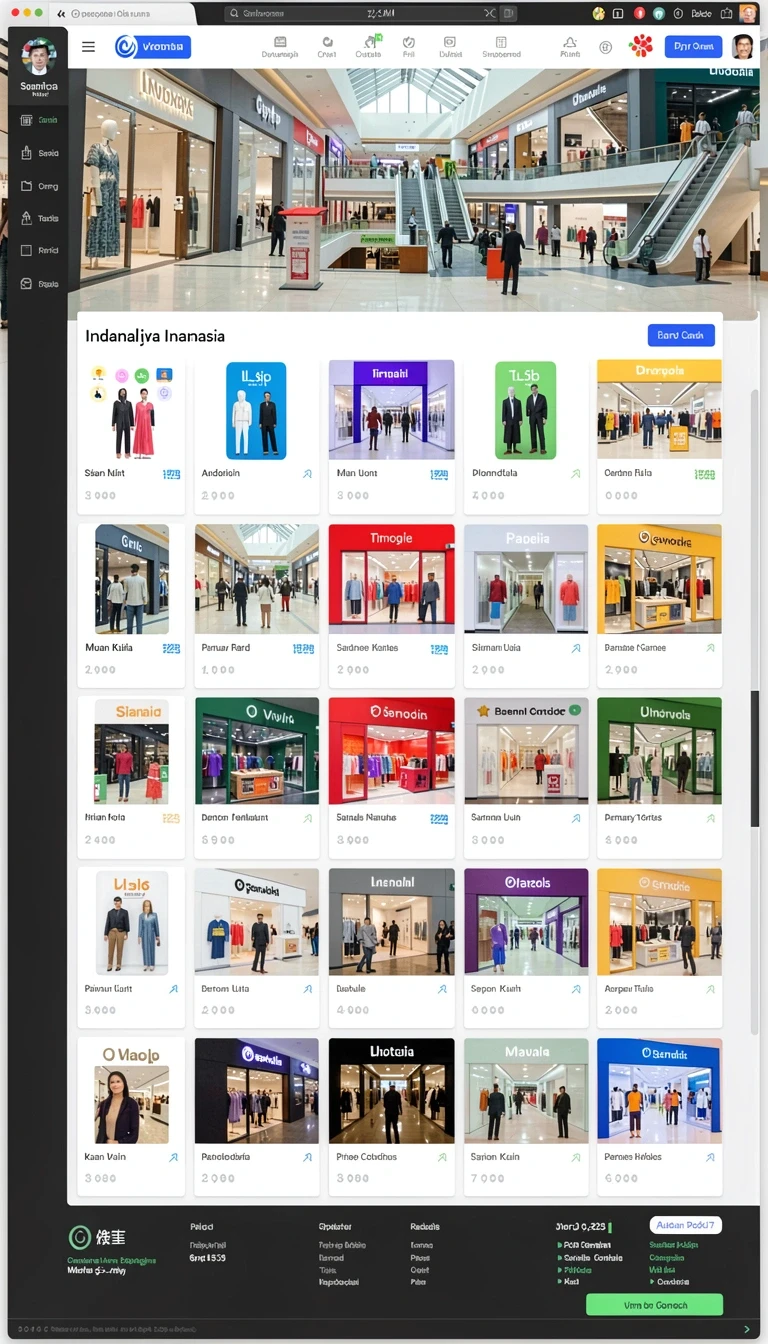Click the arrow icon on the Pemes Helaies card
768x1344 pixels.
[x=710, y=1157]
